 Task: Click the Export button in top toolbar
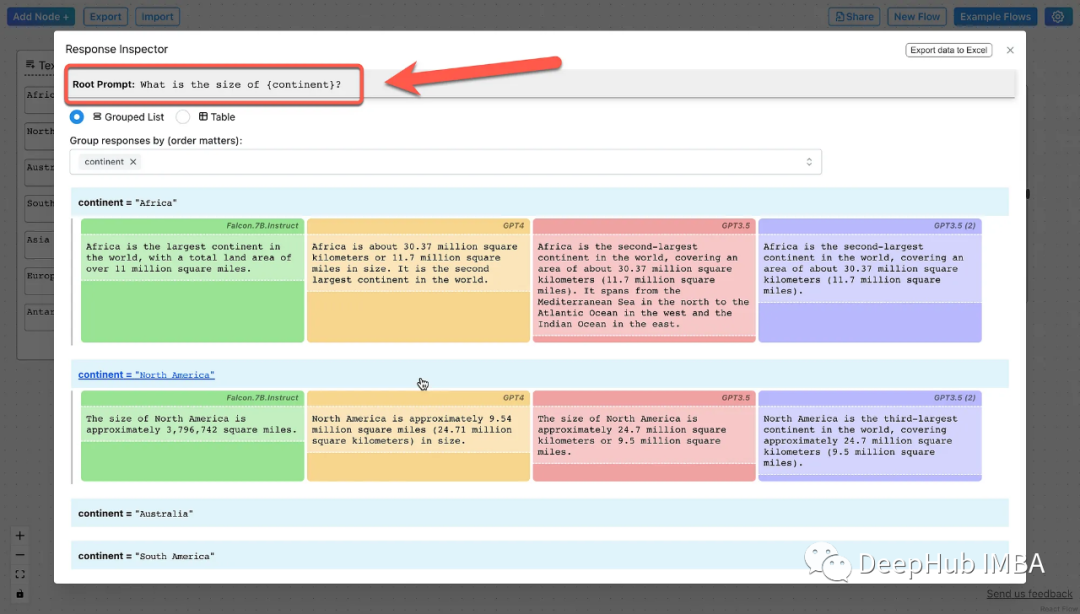click(x=105, y=17)
